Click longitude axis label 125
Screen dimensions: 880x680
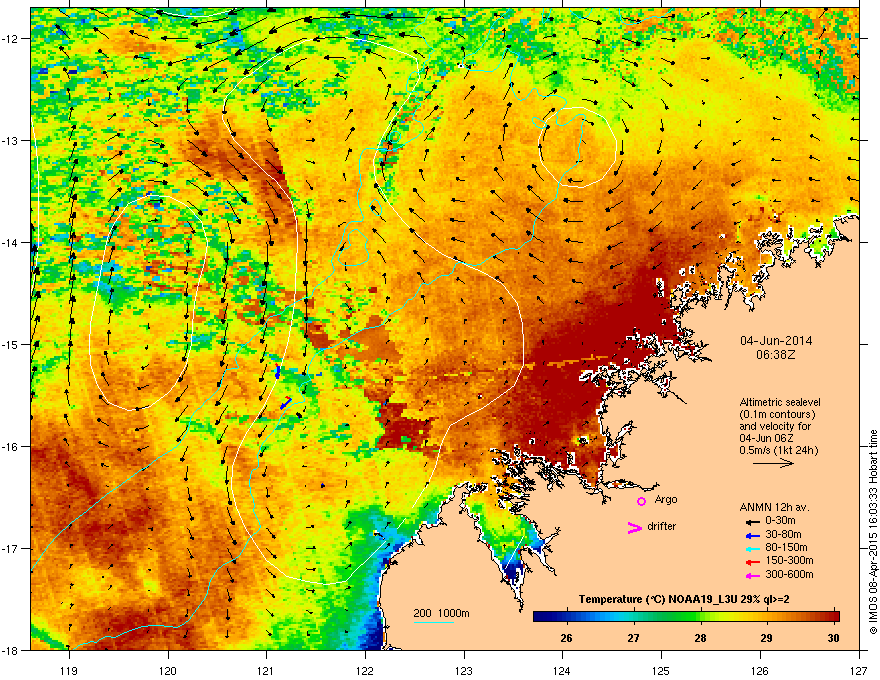coord(661,670)
